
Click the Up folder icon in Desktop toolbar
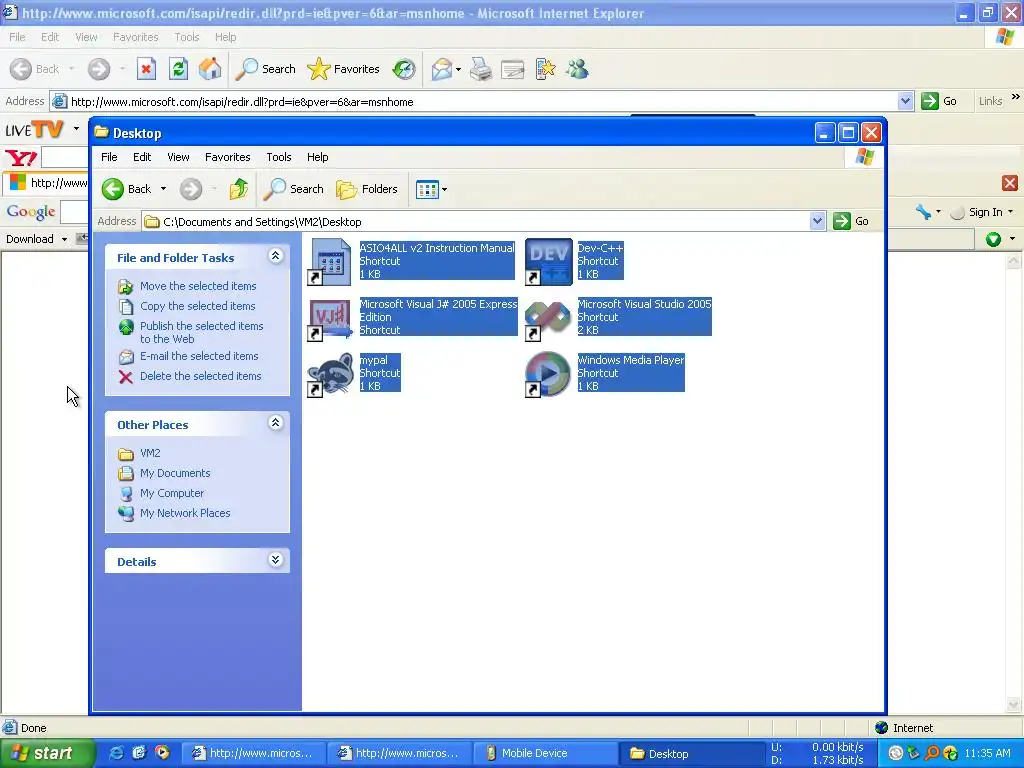coord(238,189)
